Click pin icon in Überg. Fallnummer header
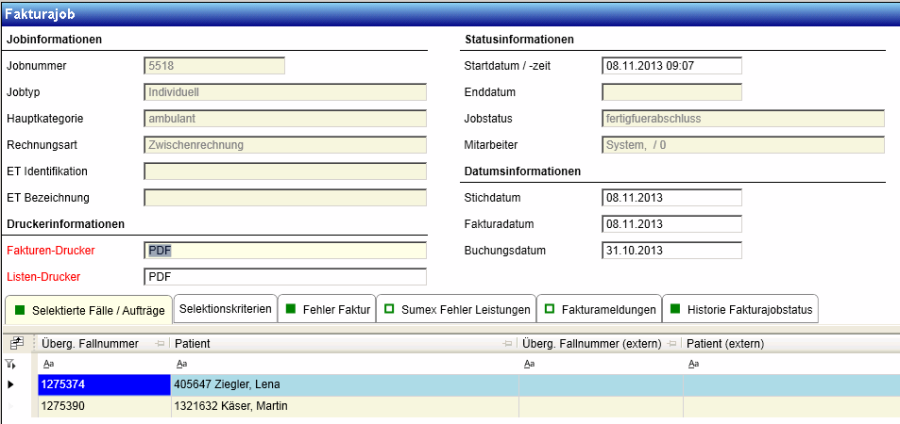900x424 pixels. pos(160,344)
